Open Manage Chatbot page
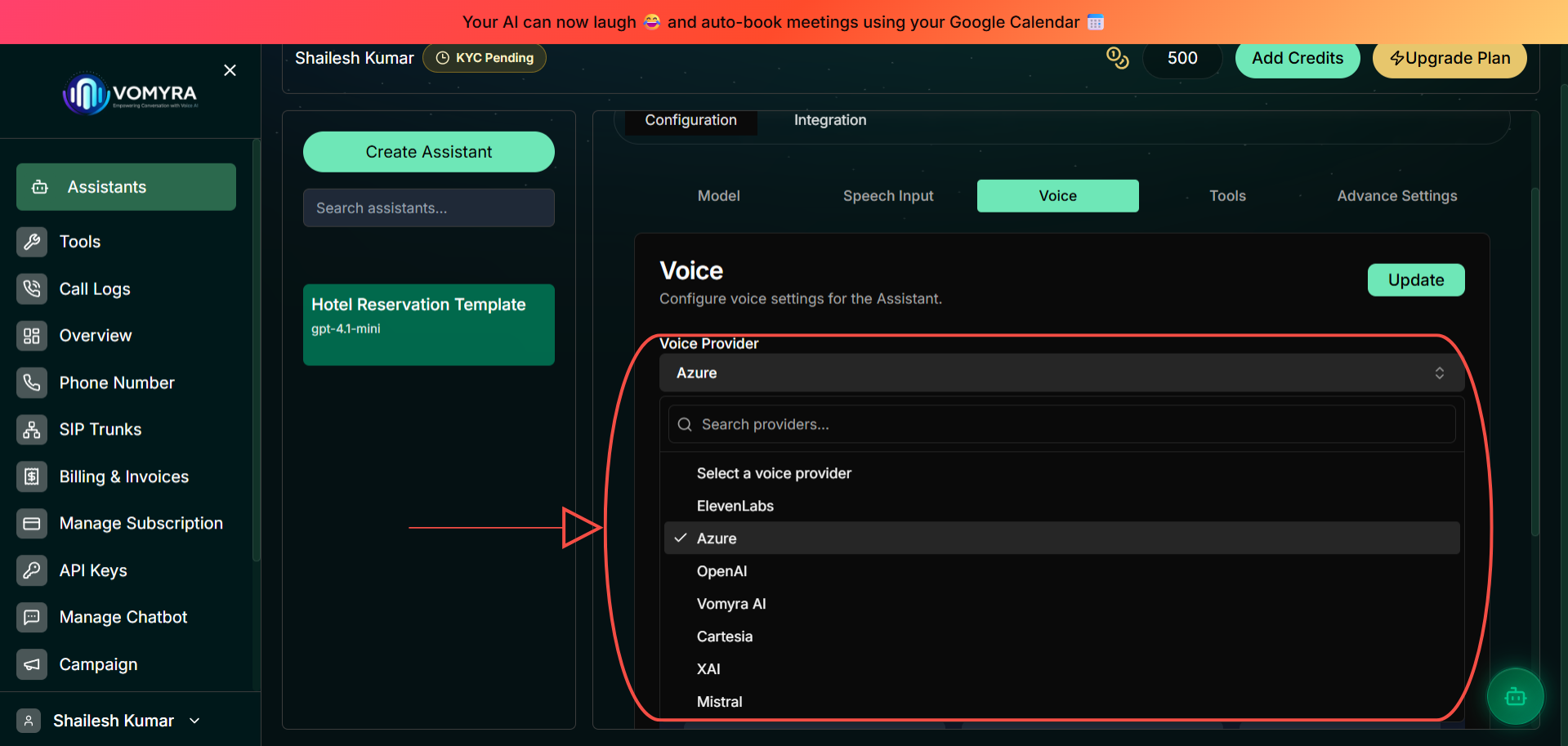Viewport: 1568px width, 746px height. point(123,618)
